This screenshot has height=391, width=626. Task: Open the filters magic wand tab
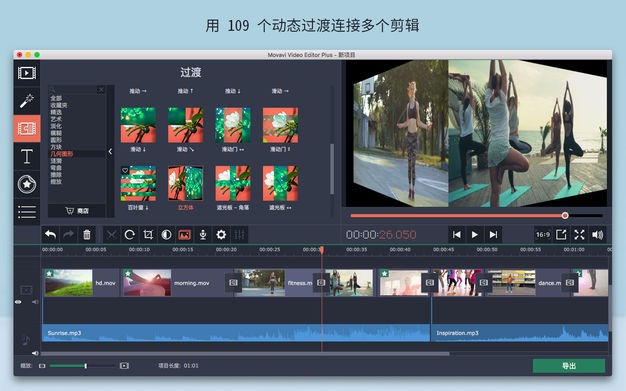(x=27, y=101)
